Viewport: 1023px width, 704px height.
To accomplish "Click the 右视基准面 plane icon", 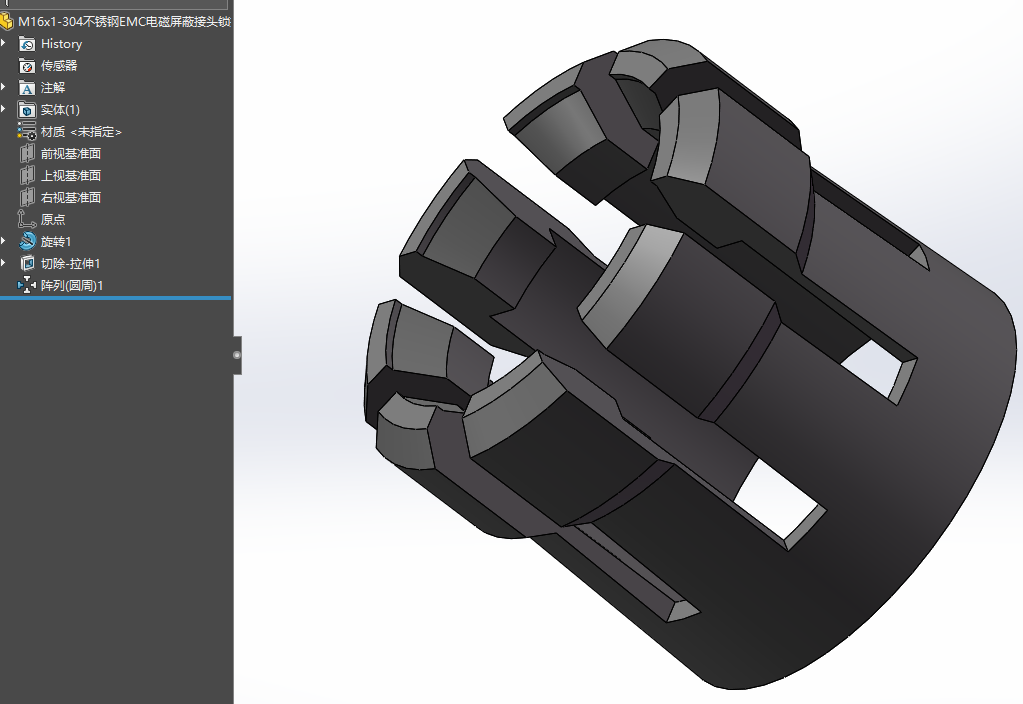I will 27,198.
